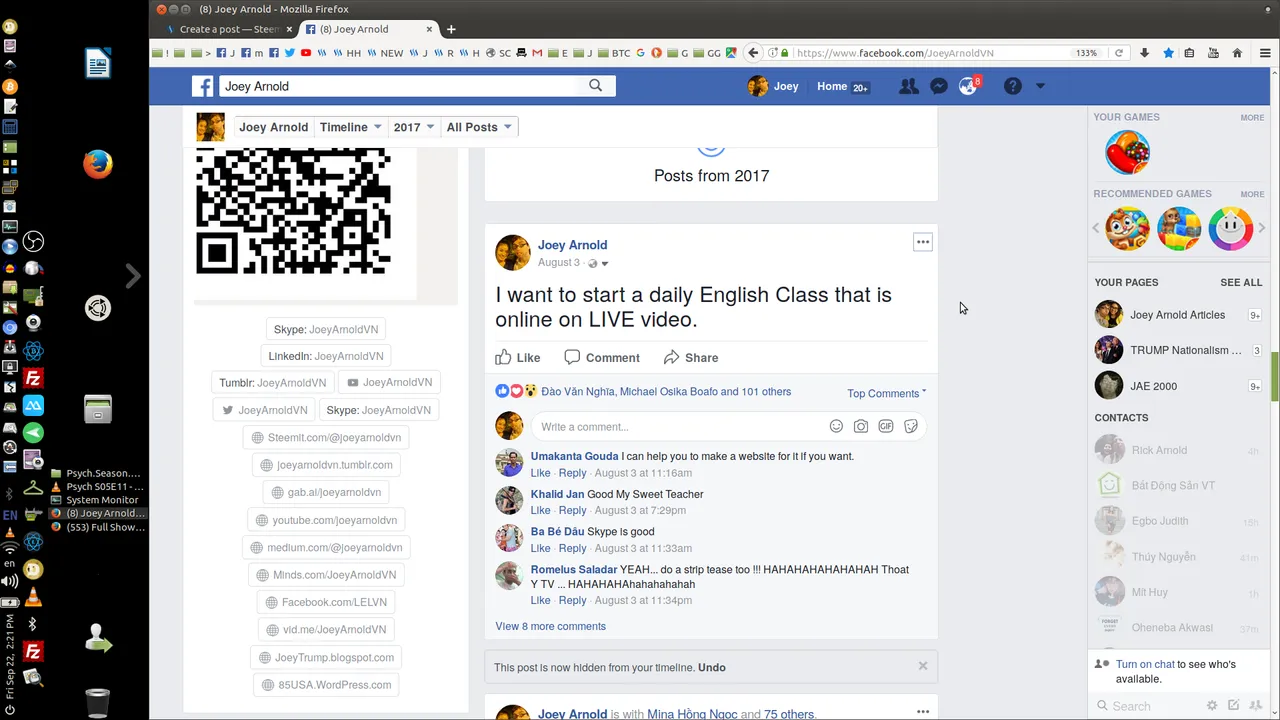Click Undo for the hidden post notice
Screen dimensions: 1280x720
712,667
